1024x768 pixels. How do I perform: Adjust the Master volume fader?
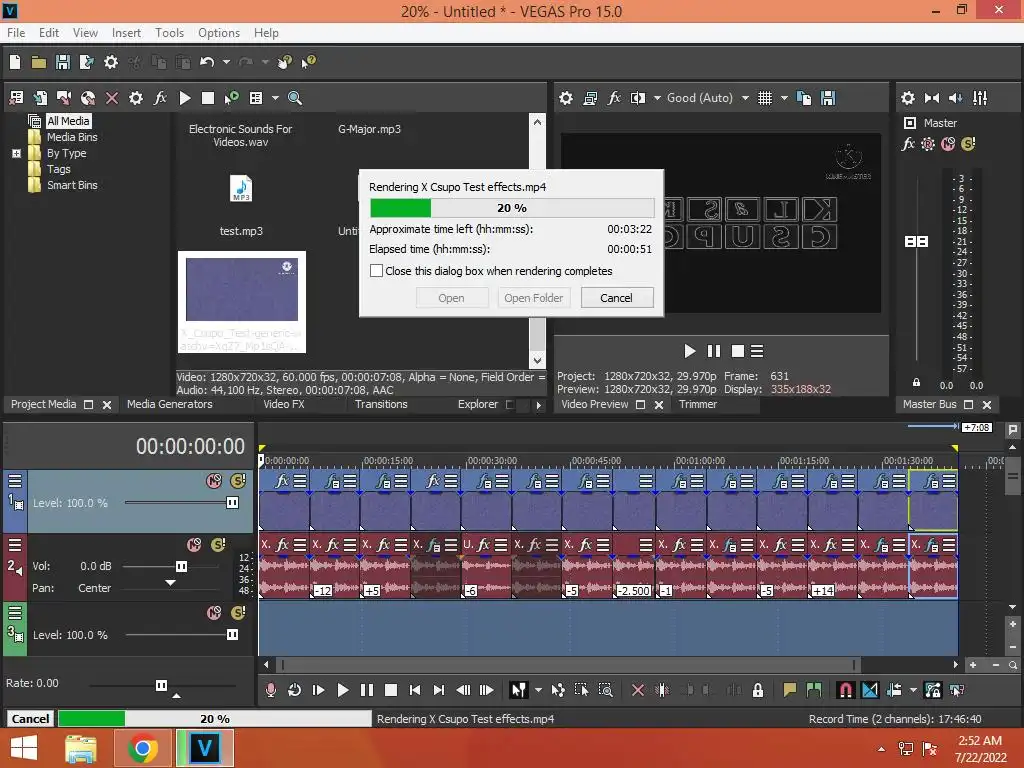[x=916, y=242]
